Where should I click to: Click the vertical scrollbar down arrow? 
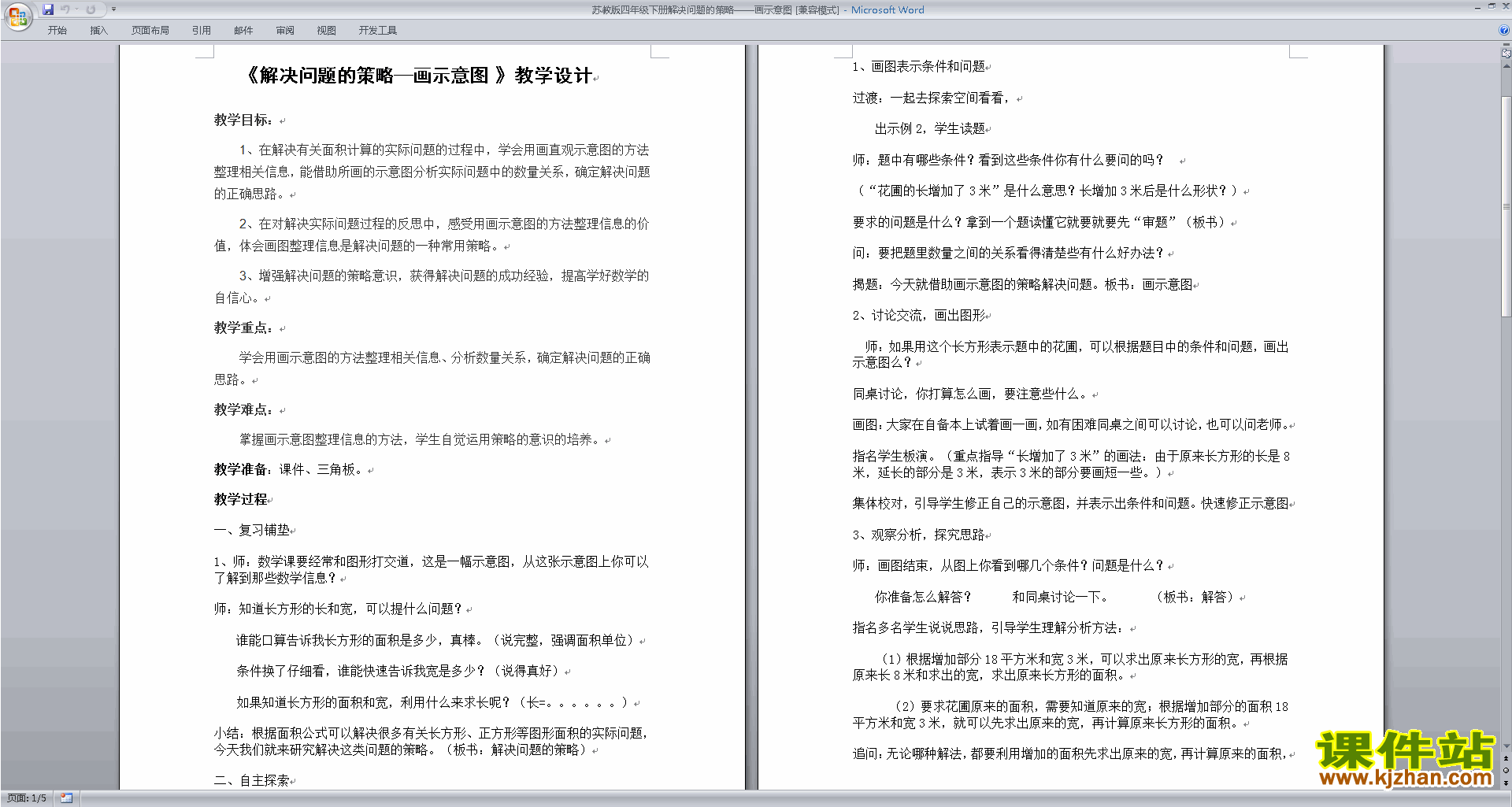[x=1506, y=746]
